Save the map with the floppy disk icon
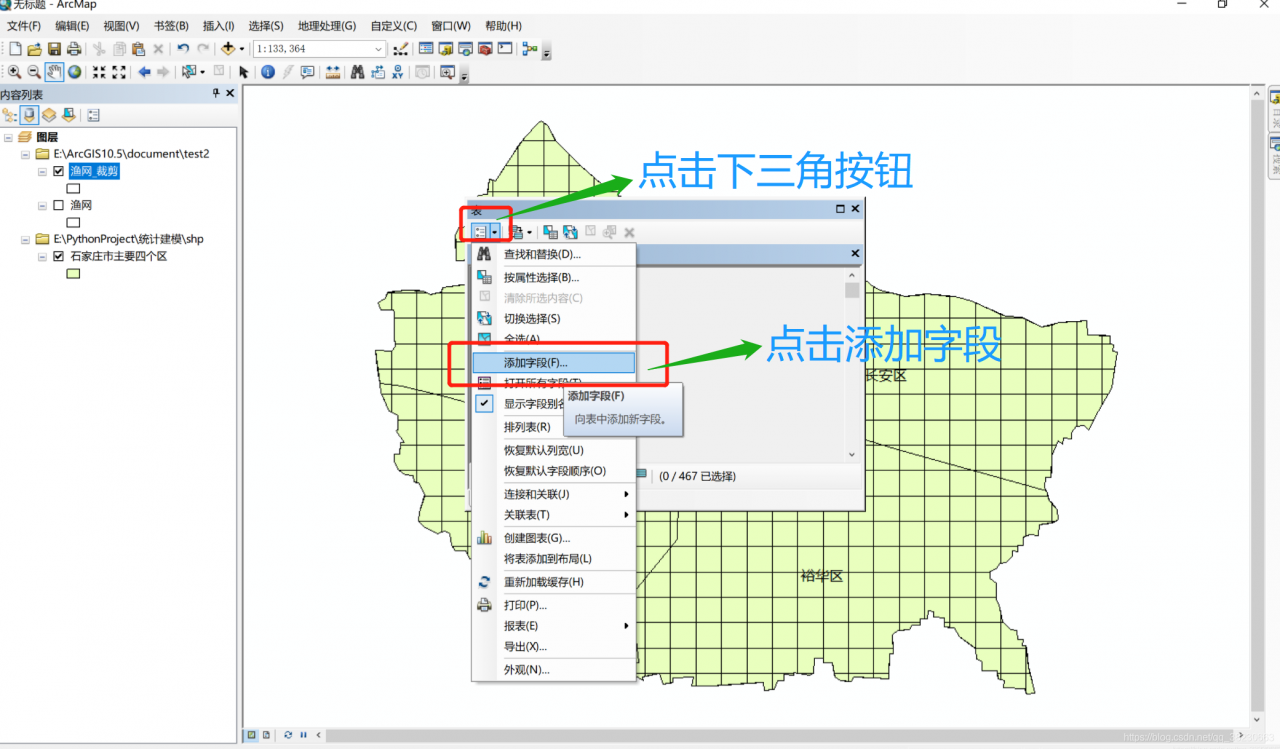1280x749 pixels. [x=54, y=48]
